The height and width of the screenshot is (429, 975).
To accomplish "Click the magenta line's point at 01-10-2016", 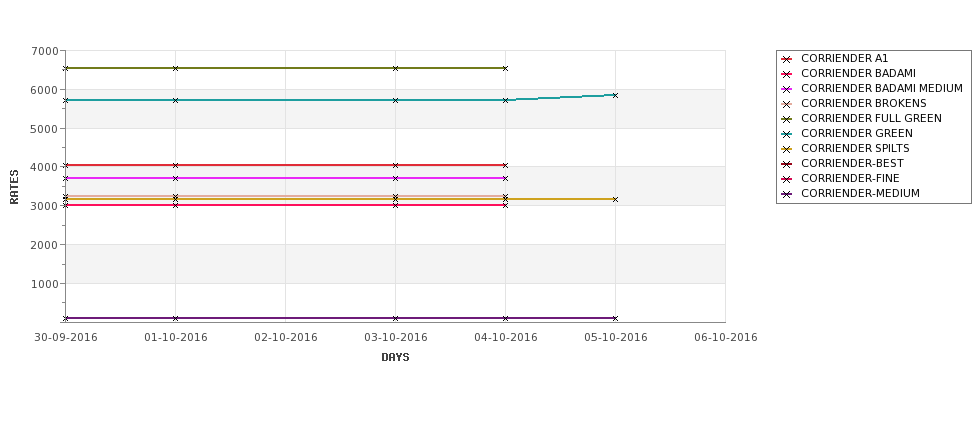I will pos(175,178).
